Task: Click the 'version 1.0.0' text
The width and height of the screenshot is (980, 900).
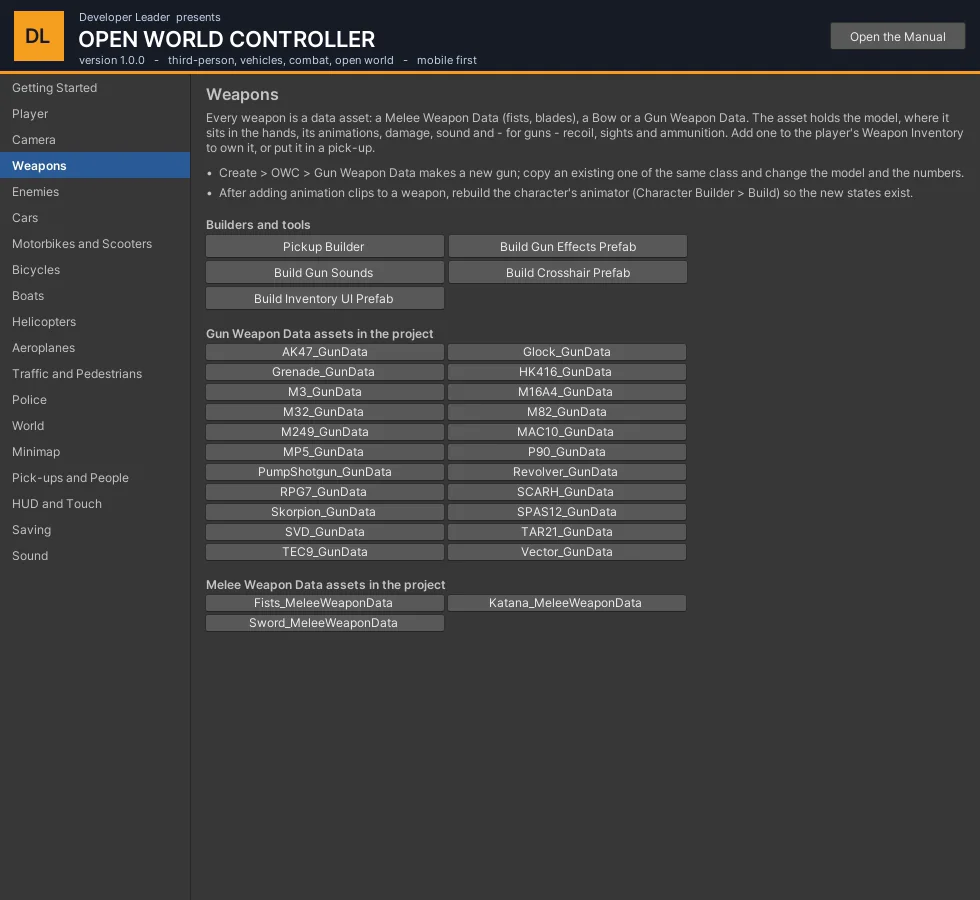Action: pos(112,60)
